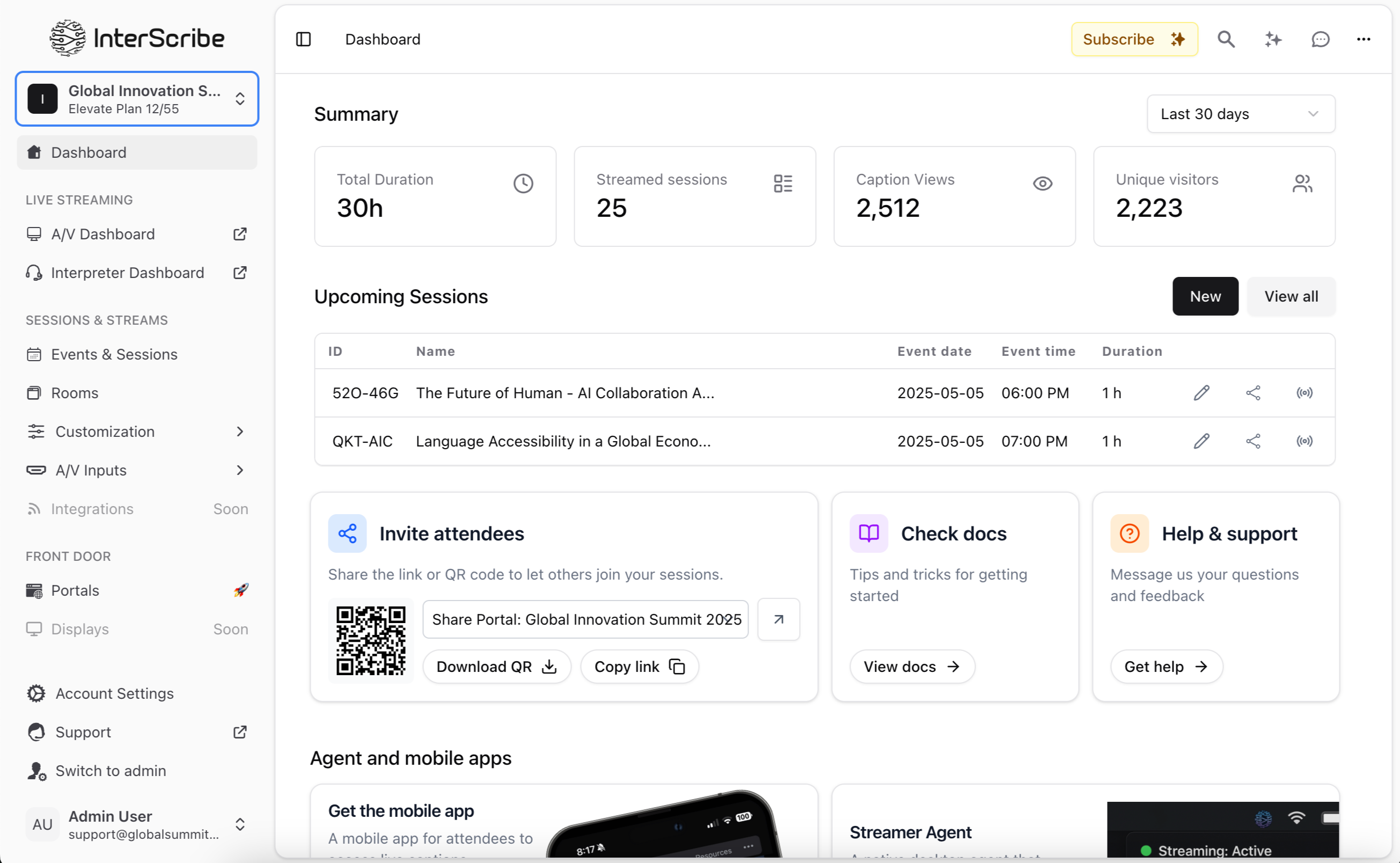This screenshot has width=1400, height=863.
Task: Collapse the sidebar with the panel icon
Action: pyautogui.click(x=303, y=39)
